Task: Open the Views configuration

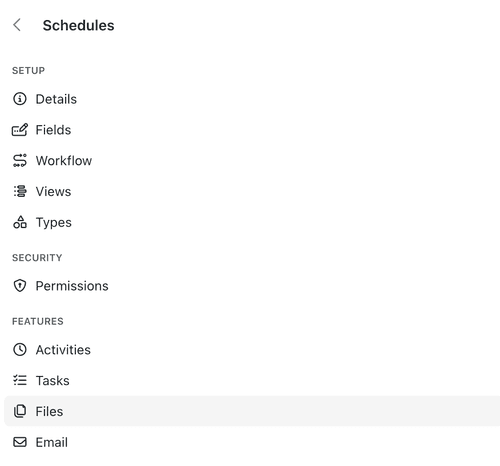Action: click(x=53, y=191)
